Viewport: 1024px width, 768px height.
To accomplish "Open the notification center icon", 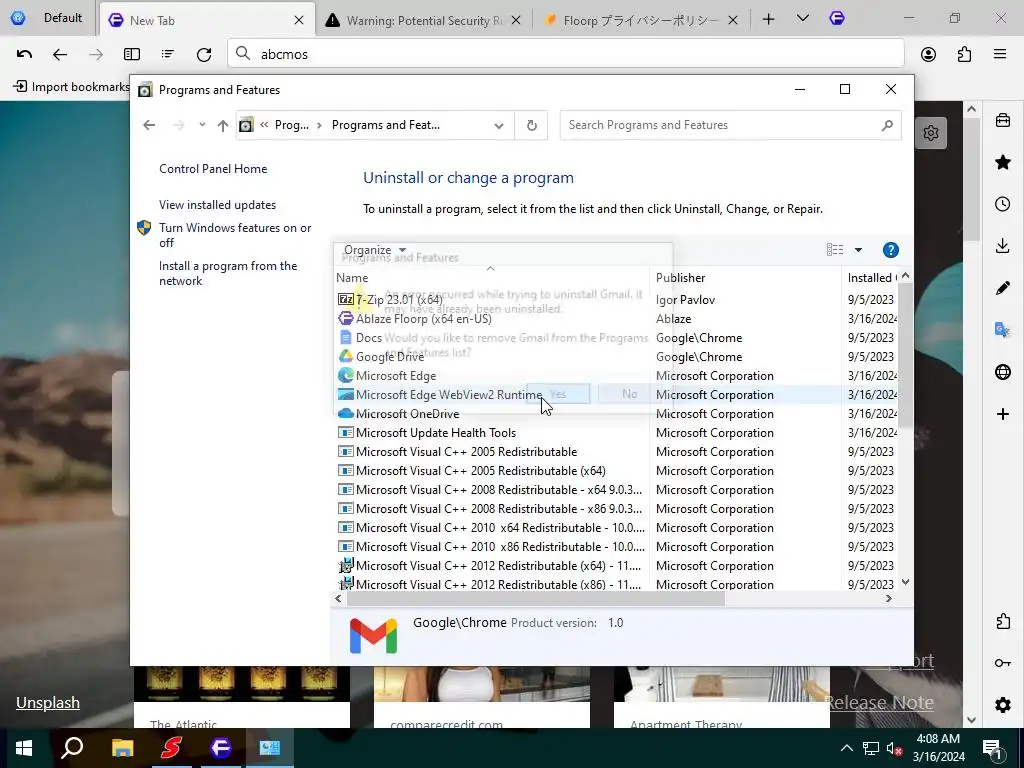I will pyautogui.click(x=992, y=749).
